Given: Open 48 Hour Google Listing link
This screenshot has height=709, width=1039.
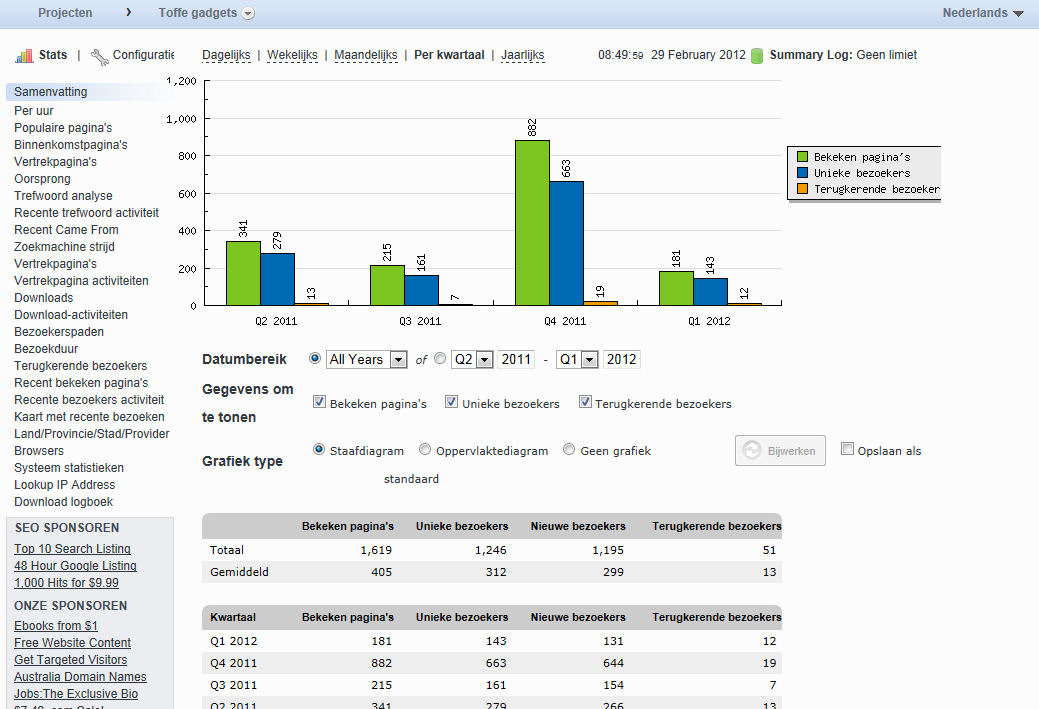Looking at the screenshot, I should click(x=75, y=566).
